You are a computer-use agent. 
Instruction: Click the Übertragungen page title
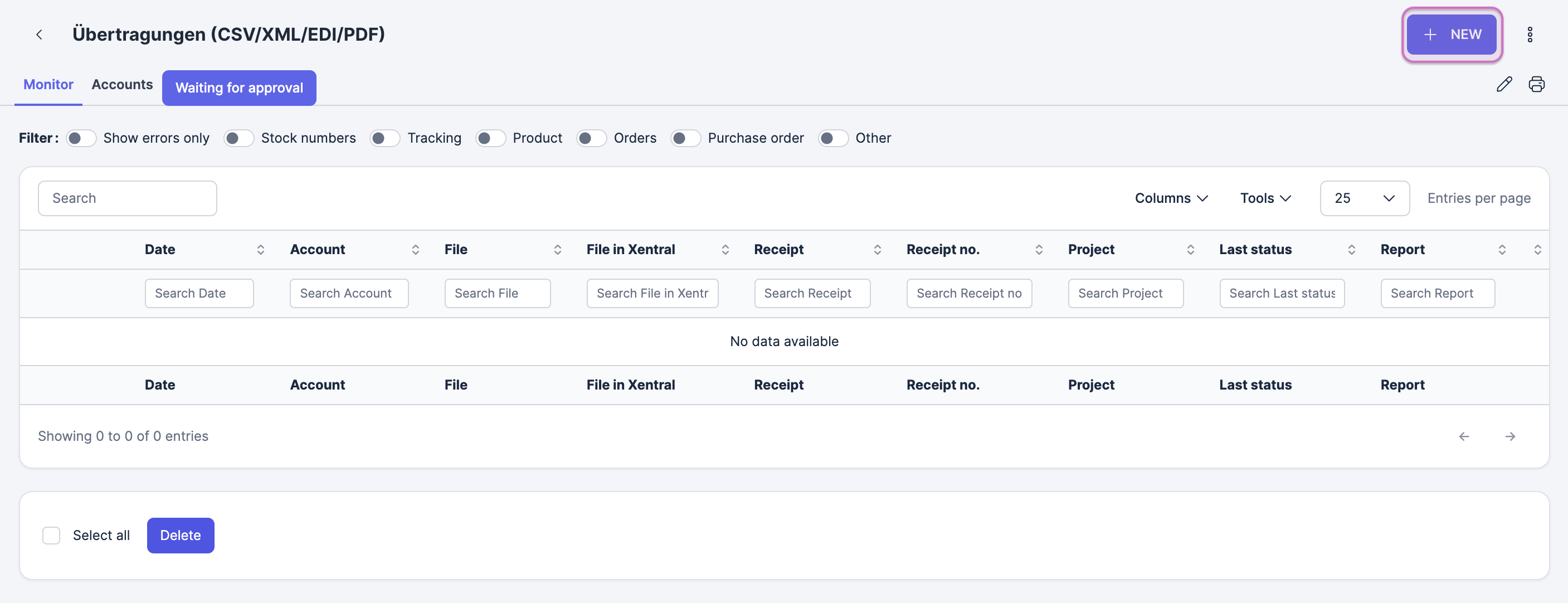pyautogui.click(x=228, y=35)
